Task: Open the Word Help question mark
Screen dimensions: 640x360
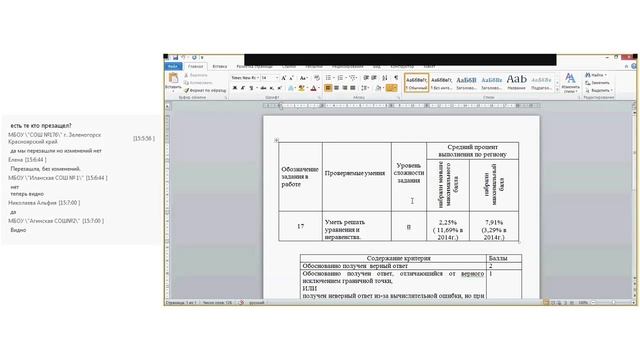Action: [x=634, y=66]
